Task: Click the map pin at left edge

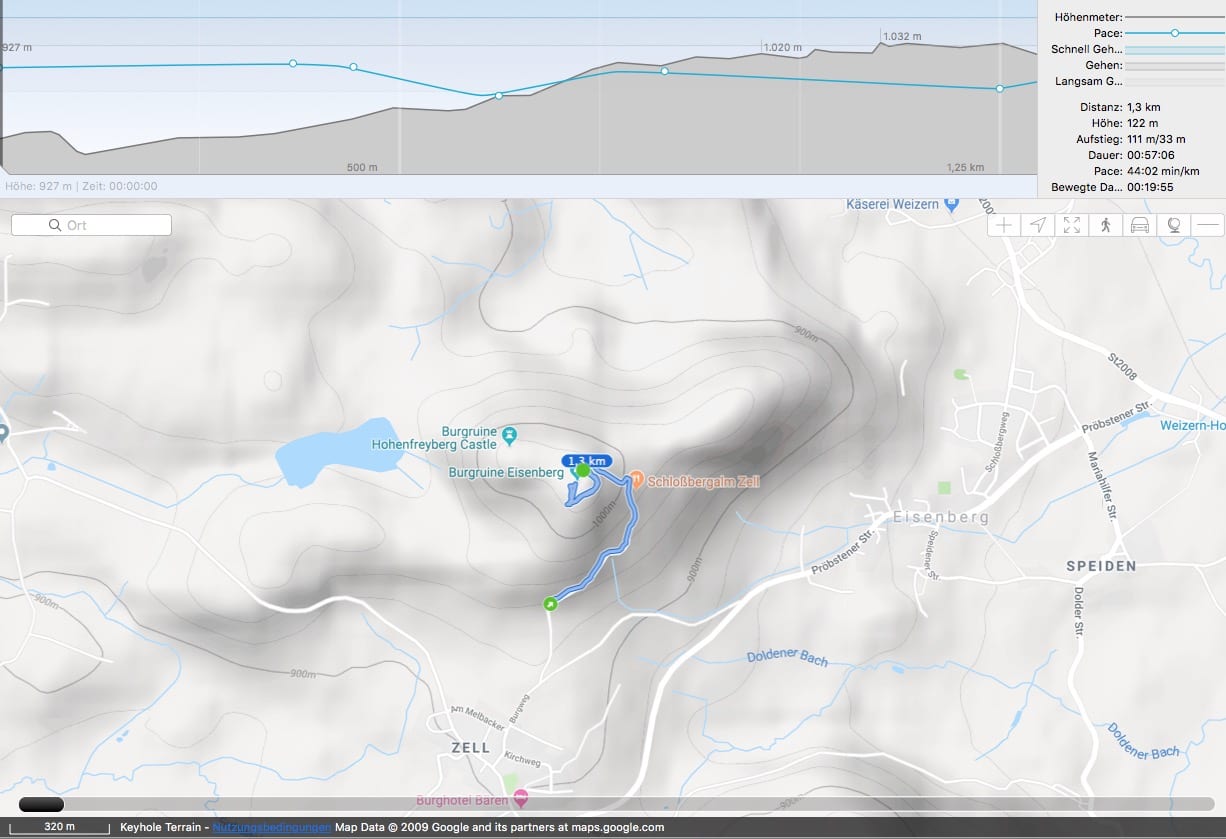Action: click(x=3, y=433)
